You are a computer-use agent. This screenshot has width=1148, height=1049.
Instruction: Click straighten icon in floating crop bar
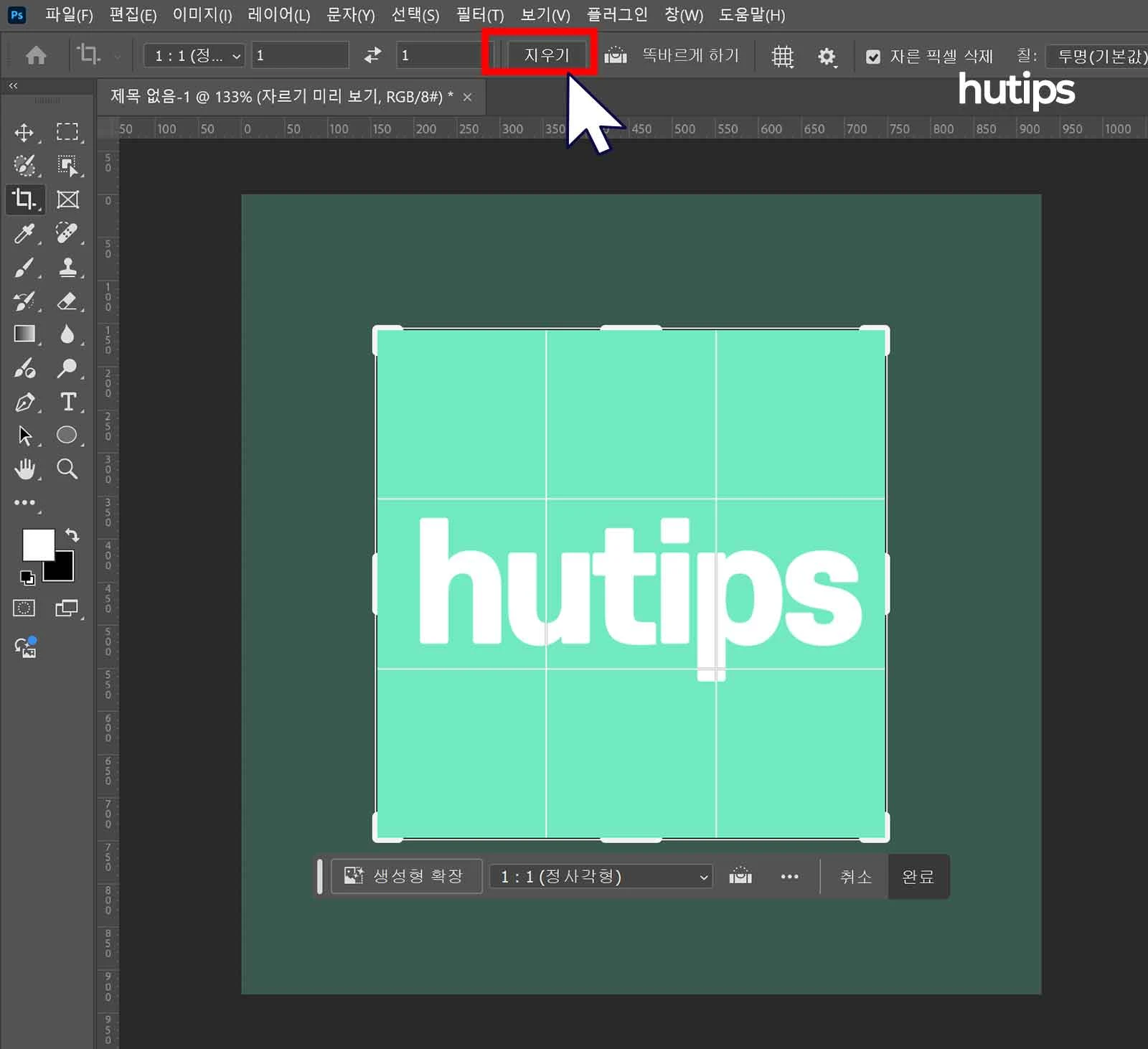(740, 876)
